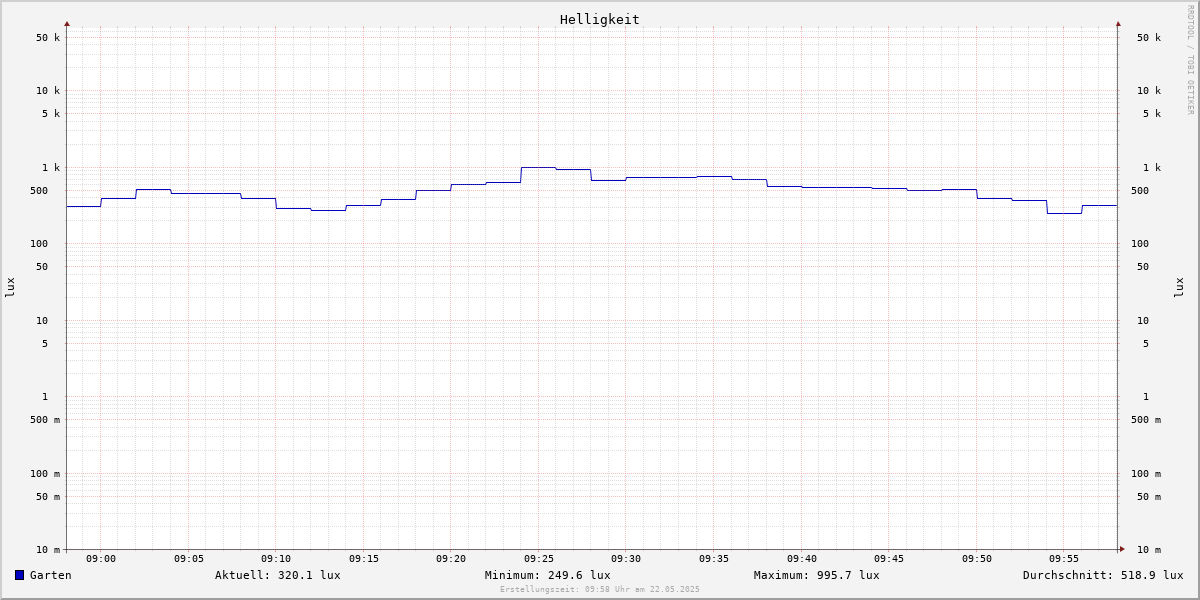The image size is (1200, 600).
Task: Click the 09:20 time axis label
Action: [451, 559]
